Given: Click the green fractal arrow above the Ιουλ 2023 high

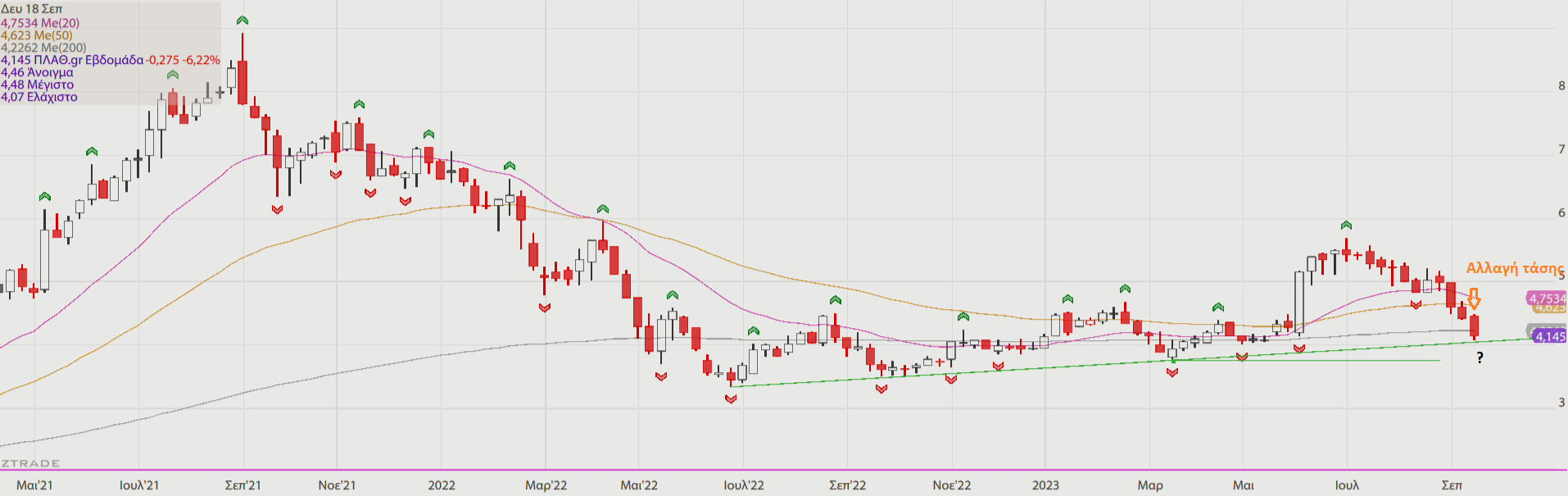Looking at the screenshot, I should (x=1346, y=225).
